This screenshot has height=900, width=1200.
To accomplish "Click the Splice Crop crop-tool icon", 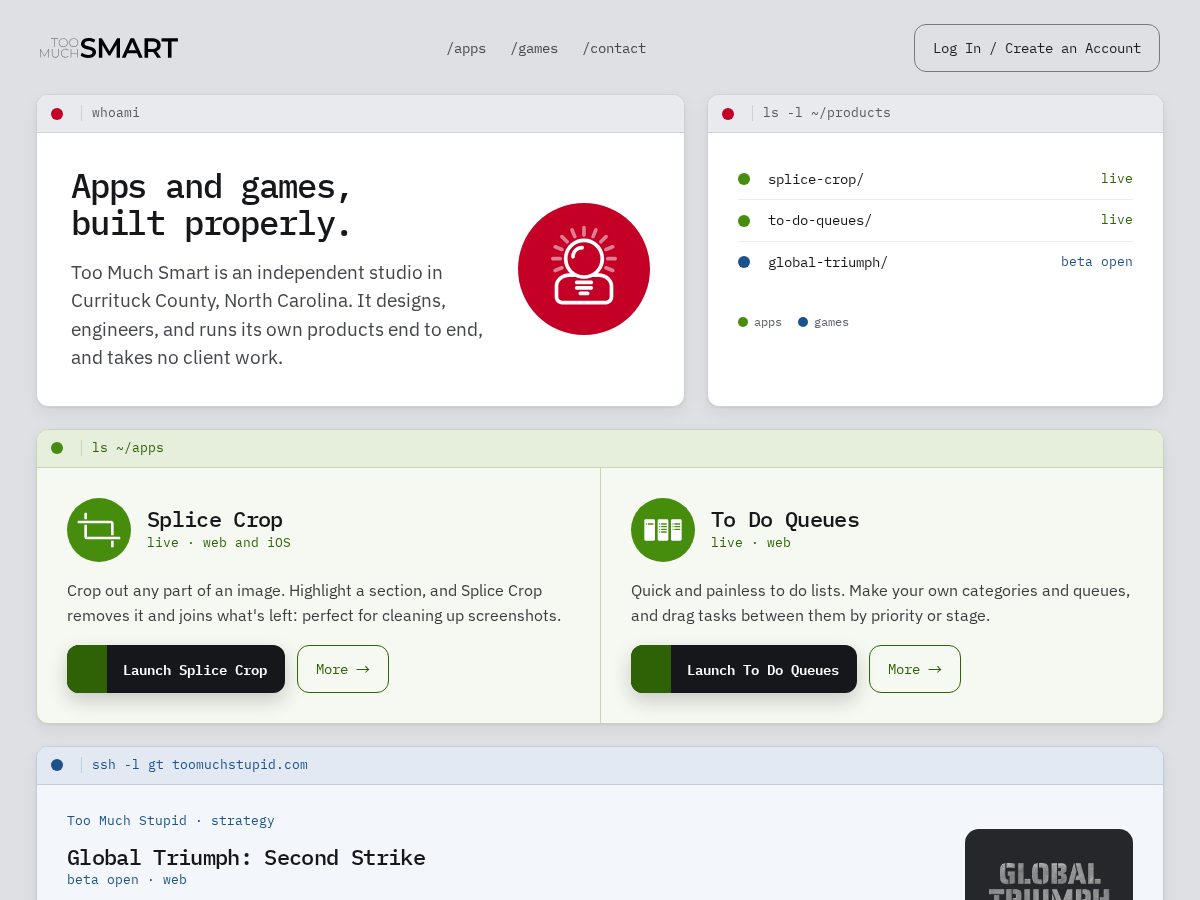I will 99,530.
